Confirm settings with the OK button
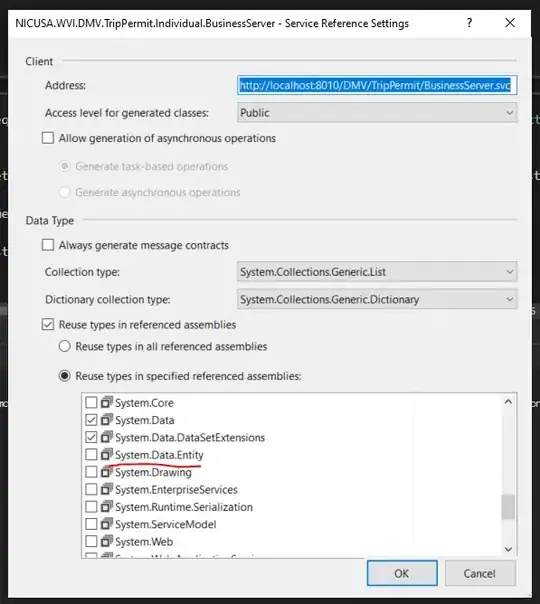This screenshot has height=604, width=540. point(402,573)
